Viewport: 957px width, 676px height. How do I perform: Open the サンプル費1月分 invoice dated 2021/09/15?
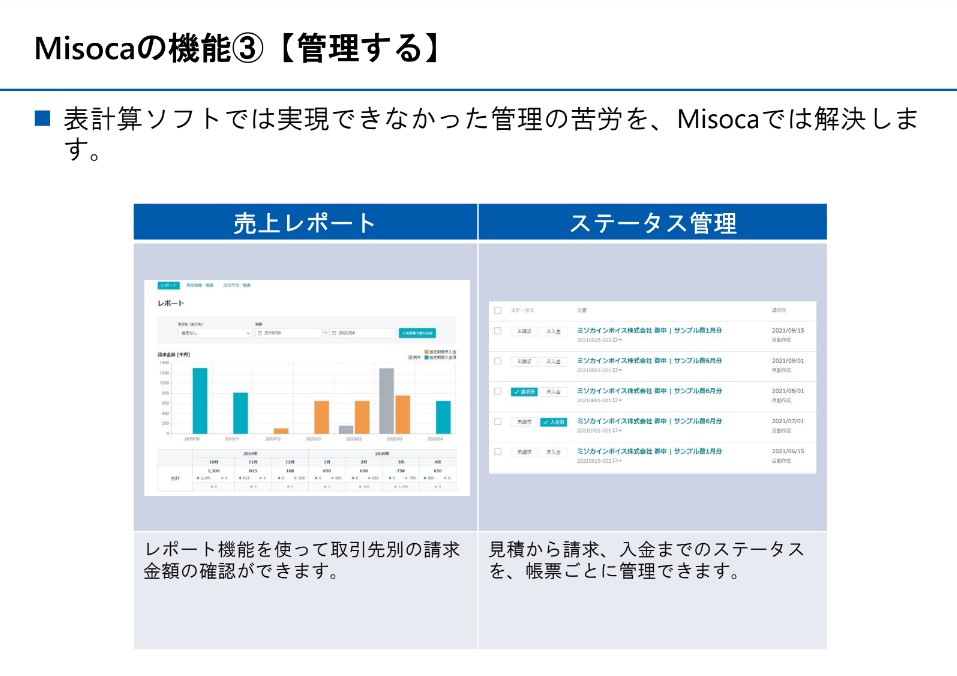point(649,330)
